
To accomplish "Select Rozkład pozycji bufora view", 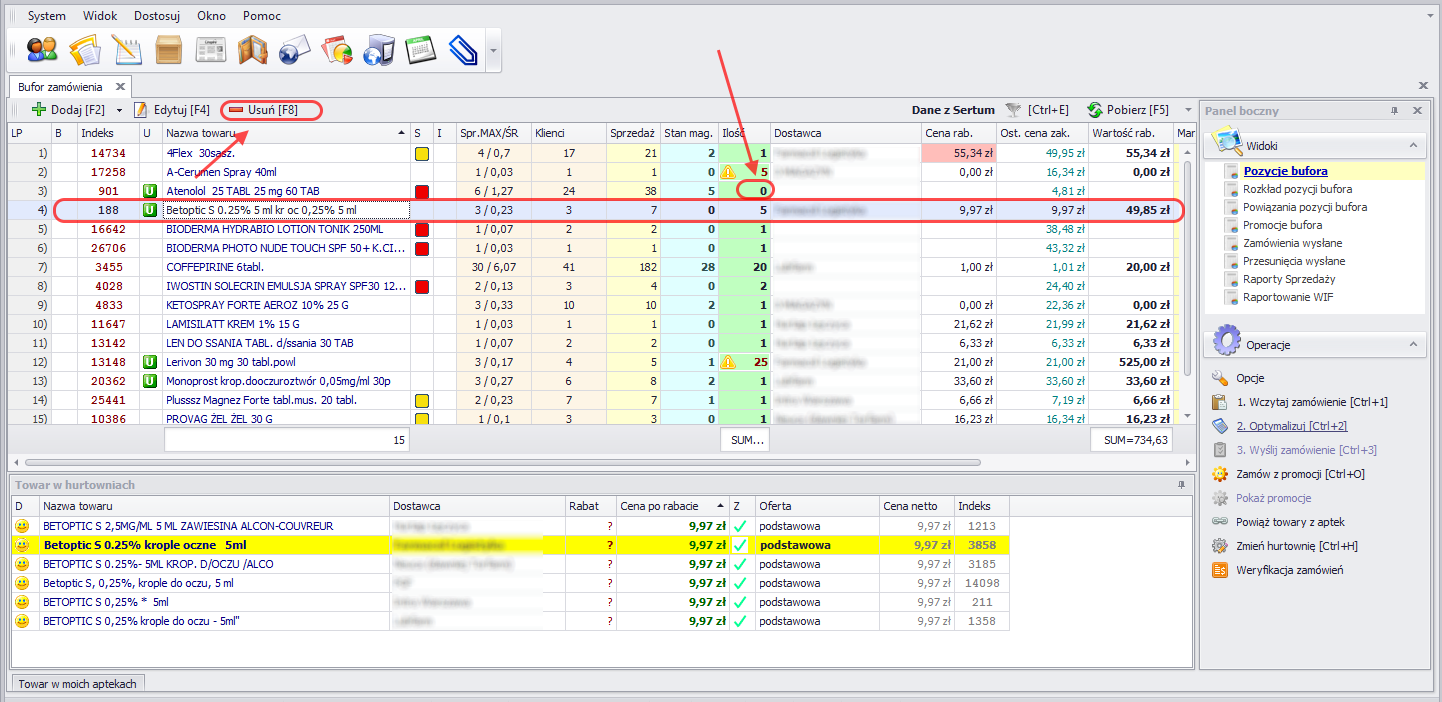I will point(1297,189).
